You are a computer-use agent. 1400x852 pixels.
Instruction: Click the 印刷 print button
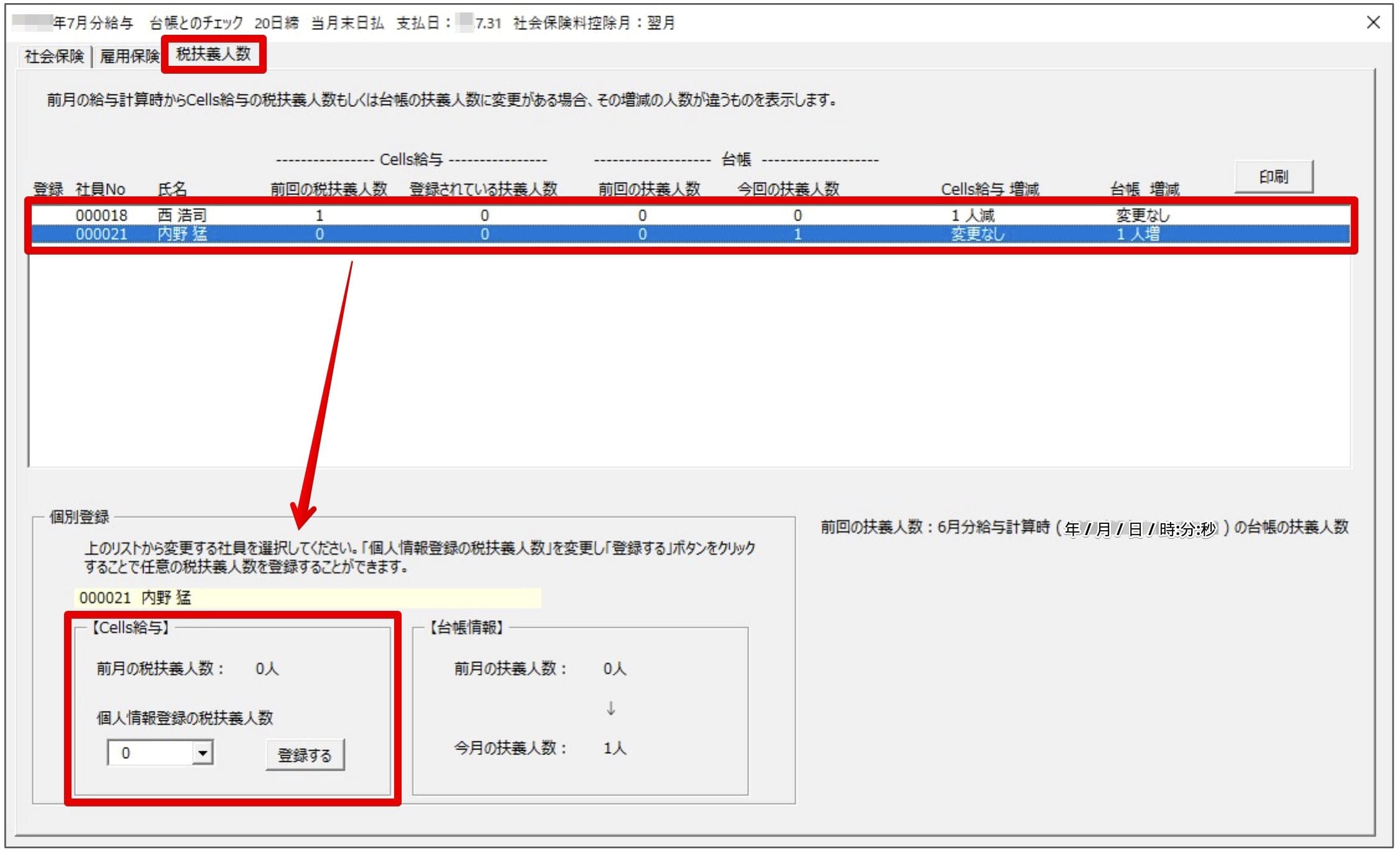[x=1273, y=177]
